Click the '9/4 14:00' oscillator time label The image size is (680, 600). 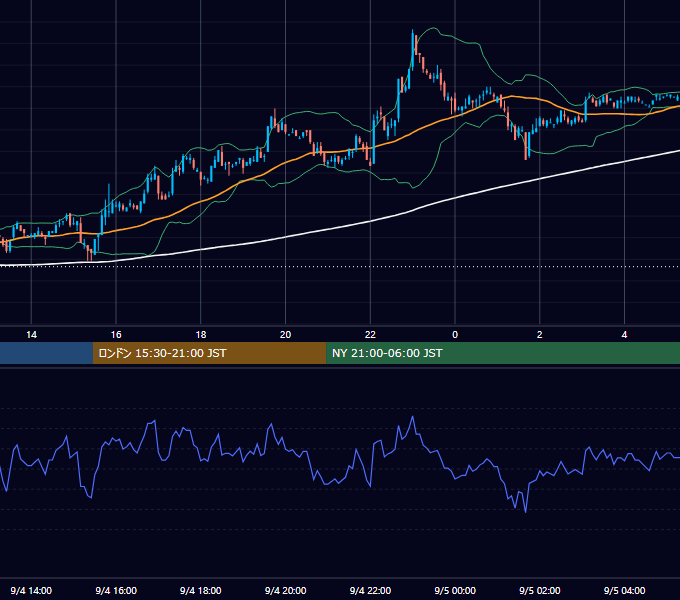coord(31,590)
